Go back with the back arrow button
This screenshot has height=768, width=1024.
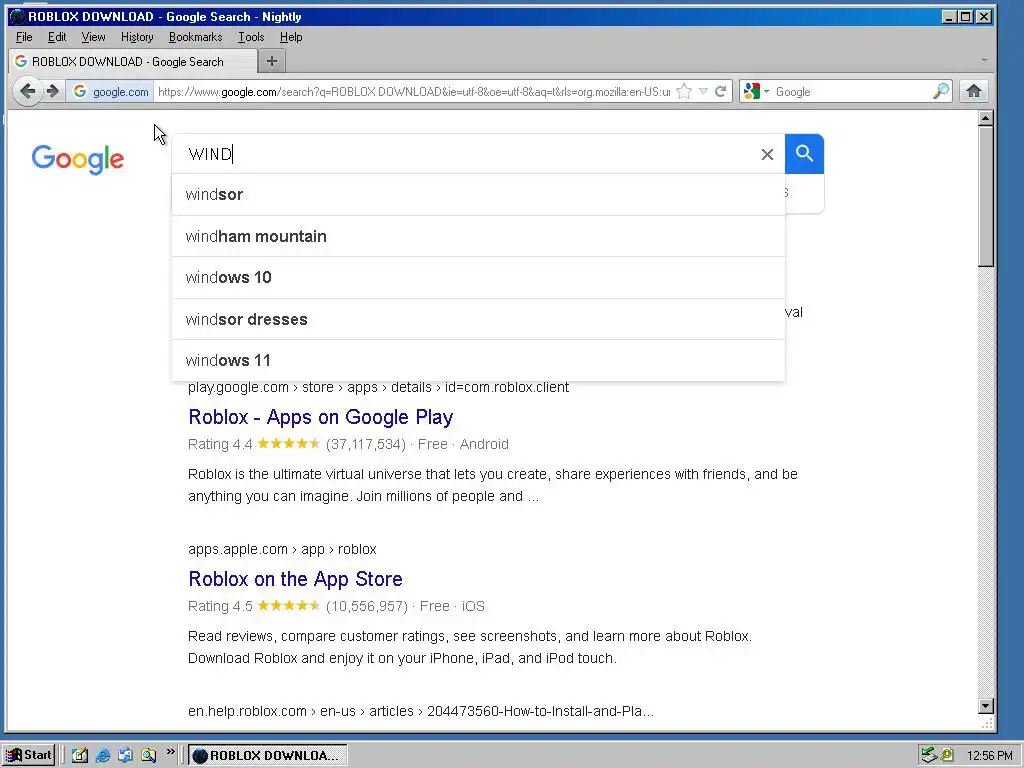[27, 91]
